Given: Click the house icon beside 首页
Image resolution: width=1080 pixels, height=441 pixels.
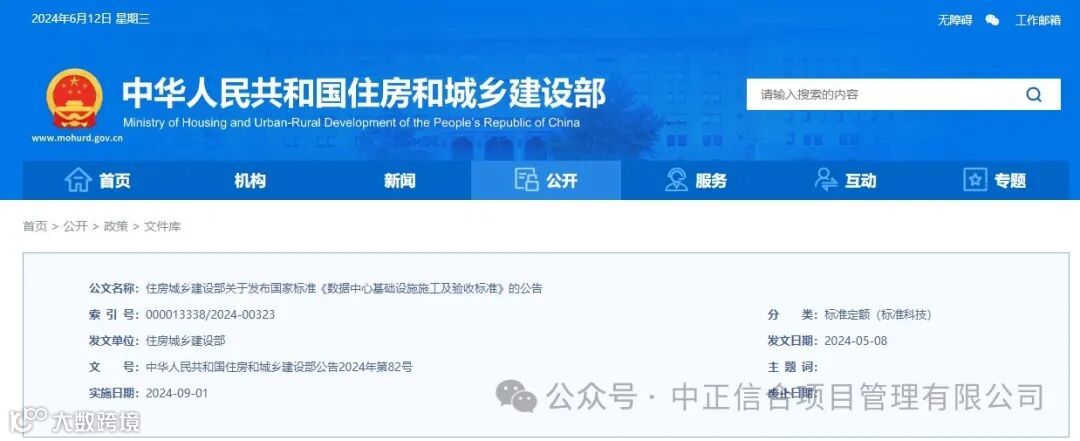Looking at the screenshot, I should pyautogui.click(x=78, y=180).
